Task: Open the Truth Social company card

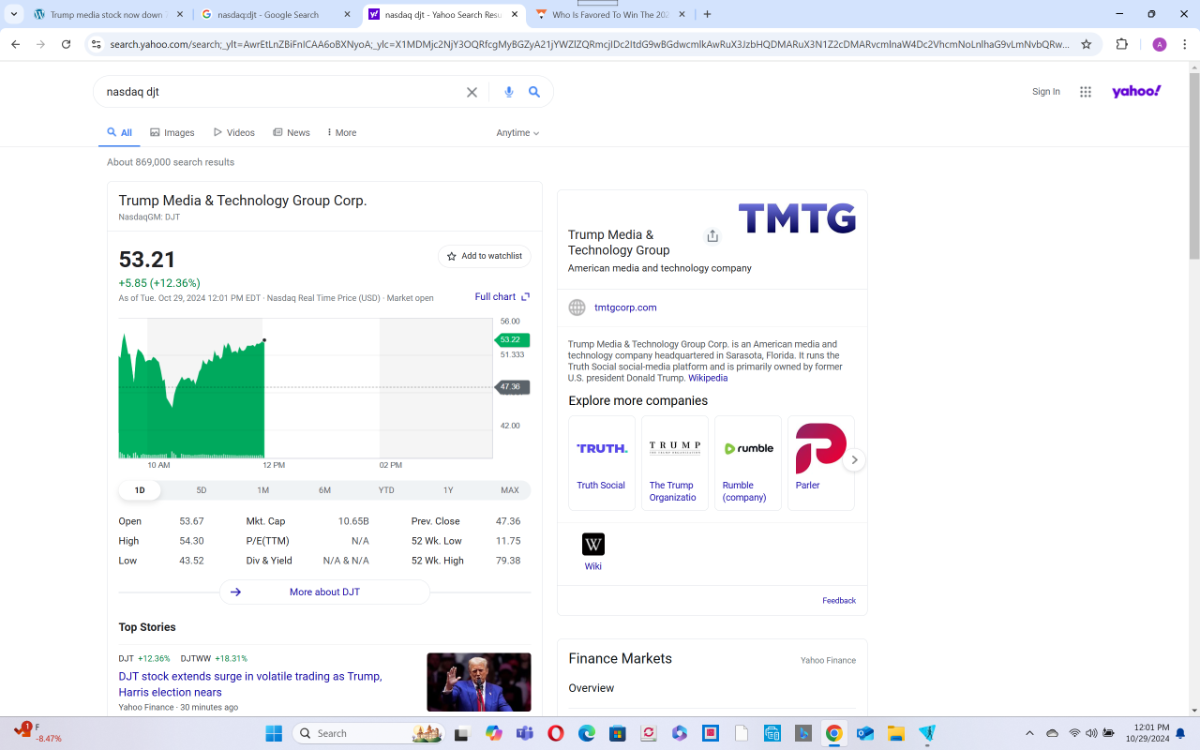Action: (601, 463)
